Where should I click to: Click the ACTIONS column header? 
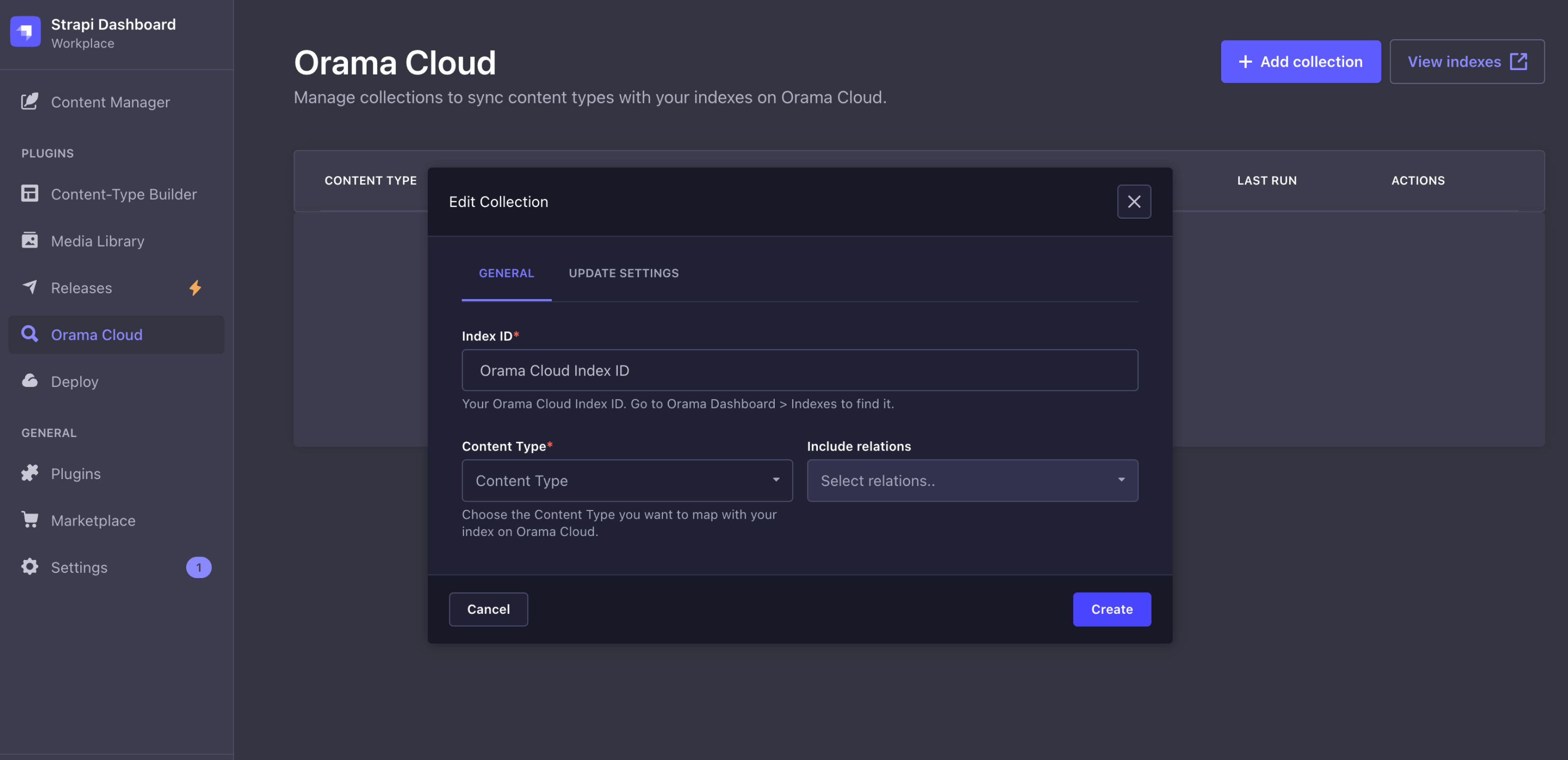1418,180
